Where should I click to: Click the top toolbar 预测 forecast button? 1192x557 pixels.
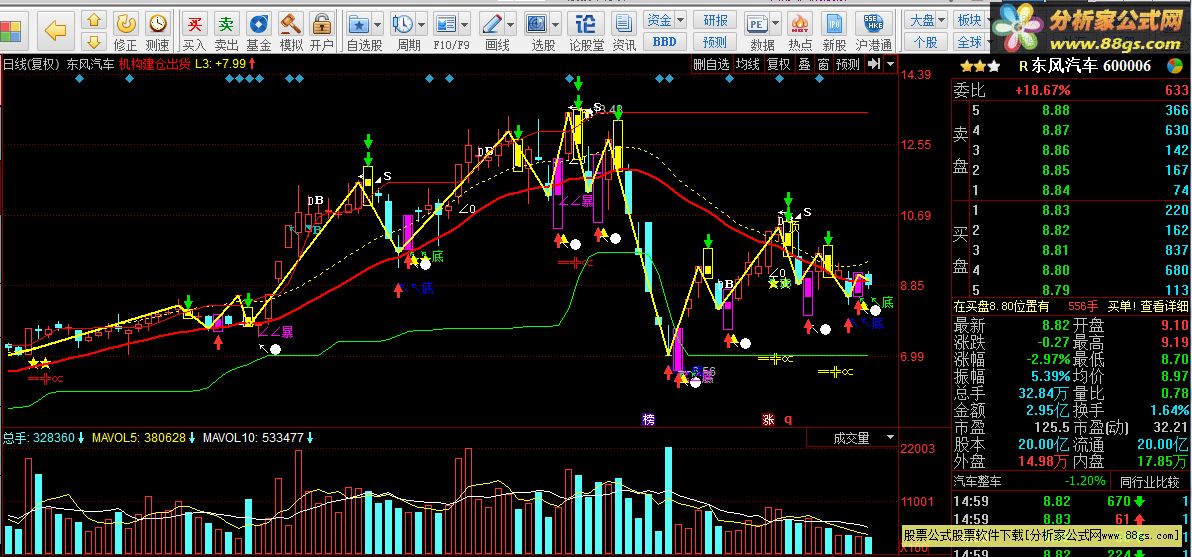click(715, 42)
